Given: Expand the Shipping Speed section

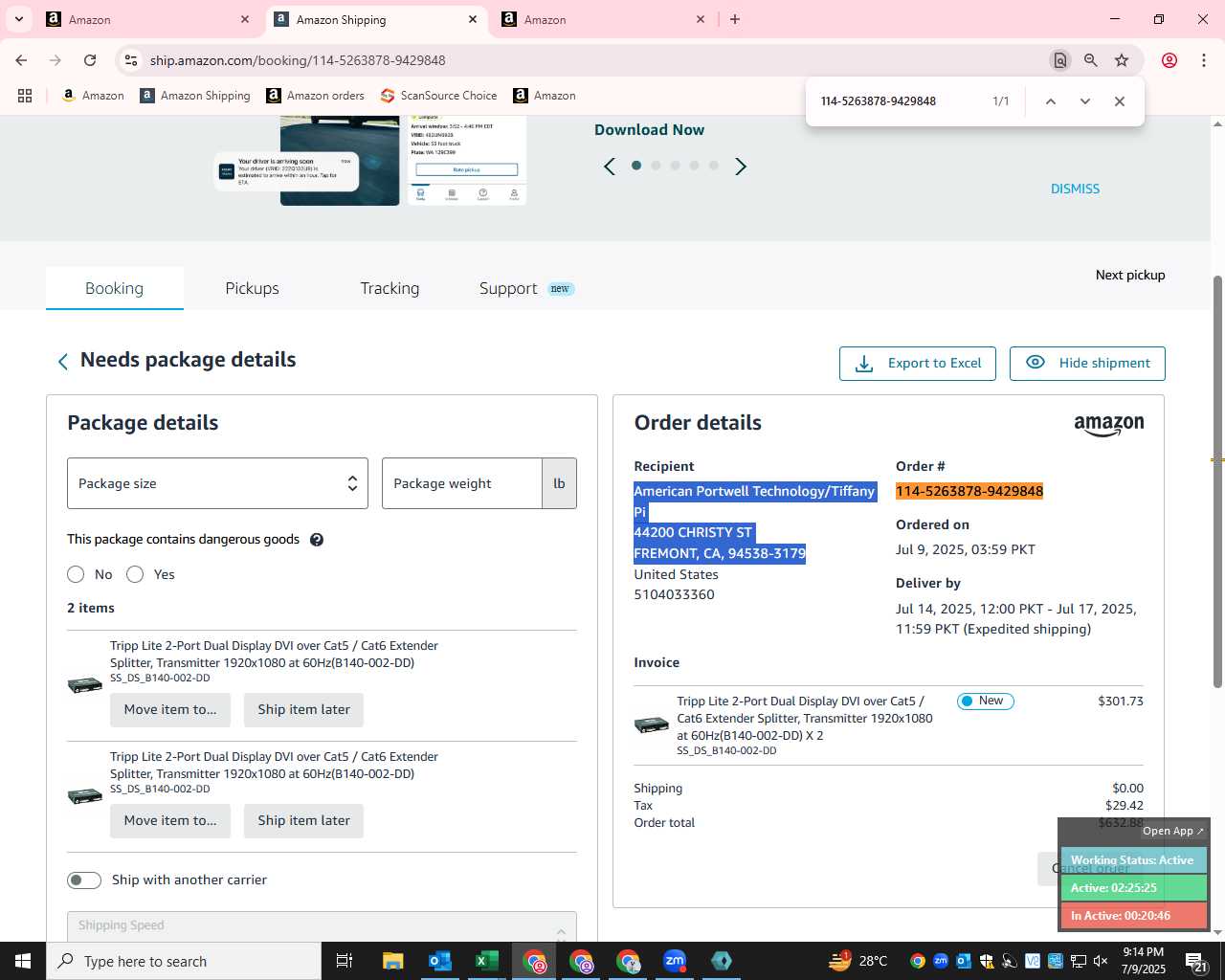Looking at the screenshot, I should [x=322, y=926].
